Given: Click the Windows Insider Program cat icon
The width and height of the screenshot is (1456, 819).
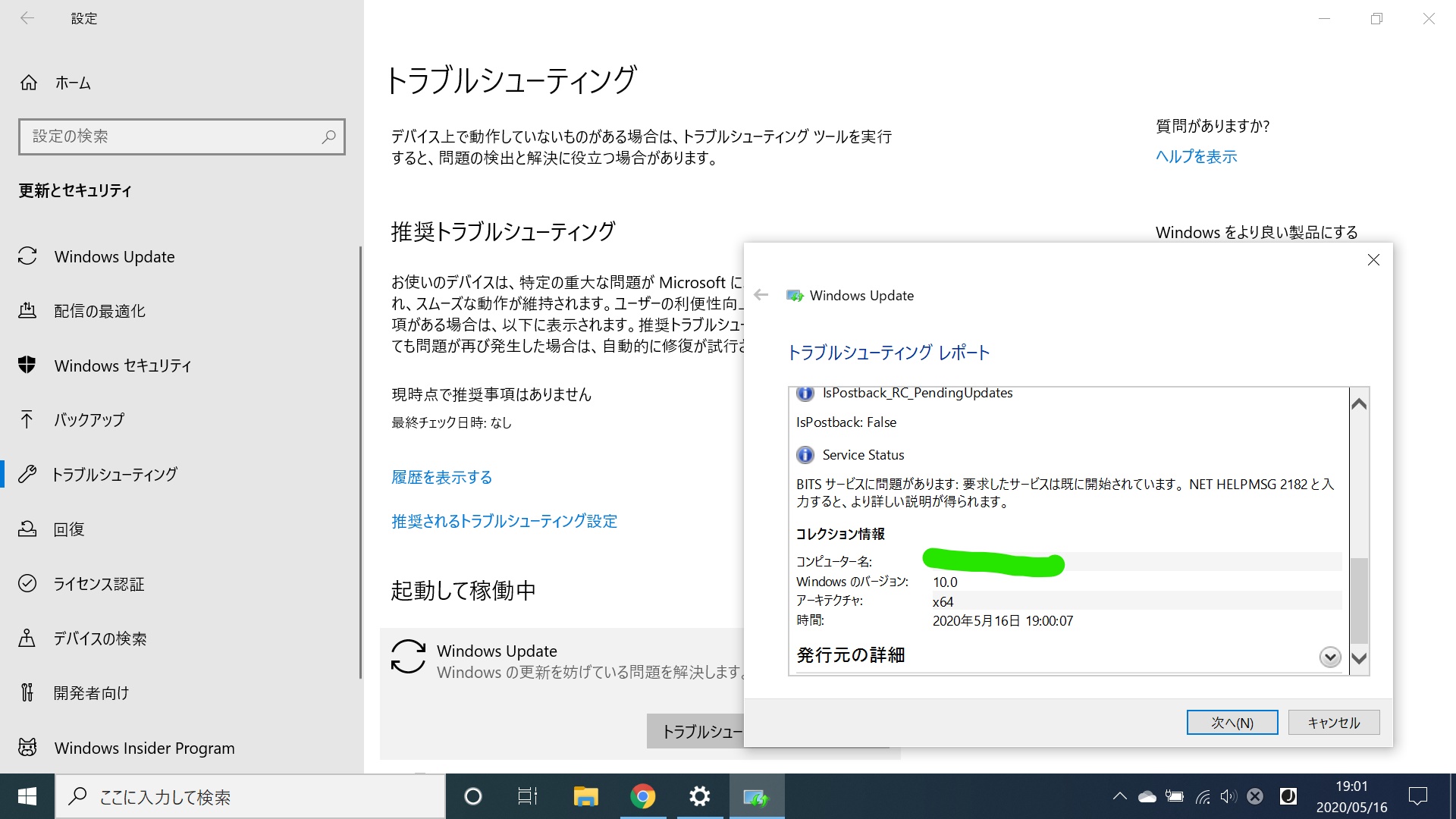Looking at the screenshot, I should pyautogui.click(x=27, y=748).
